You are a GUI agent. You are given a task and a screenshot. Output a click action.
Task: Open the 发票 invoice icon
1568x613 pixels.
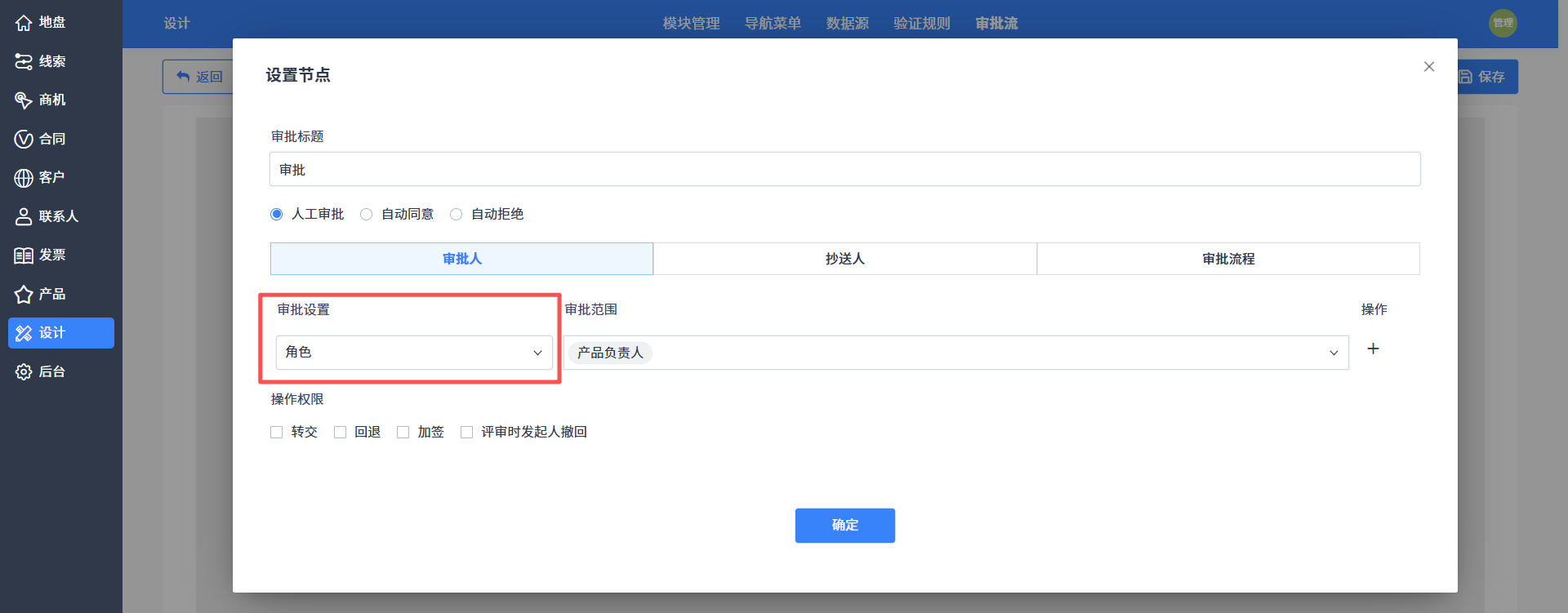pyautogui.click(x=24, y=255)
